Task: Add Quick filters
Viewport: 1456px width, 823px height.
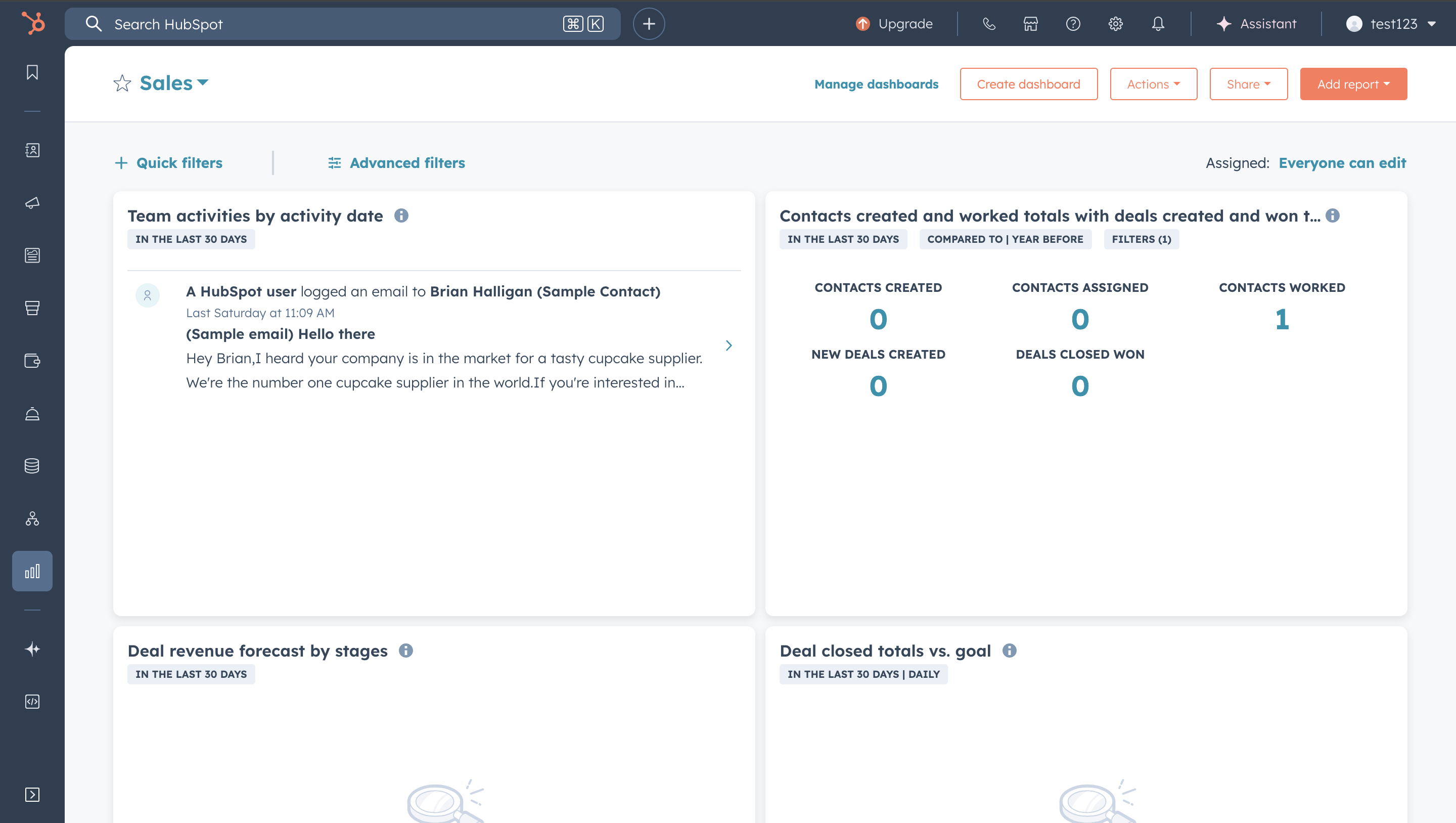Action: [168, 163]
